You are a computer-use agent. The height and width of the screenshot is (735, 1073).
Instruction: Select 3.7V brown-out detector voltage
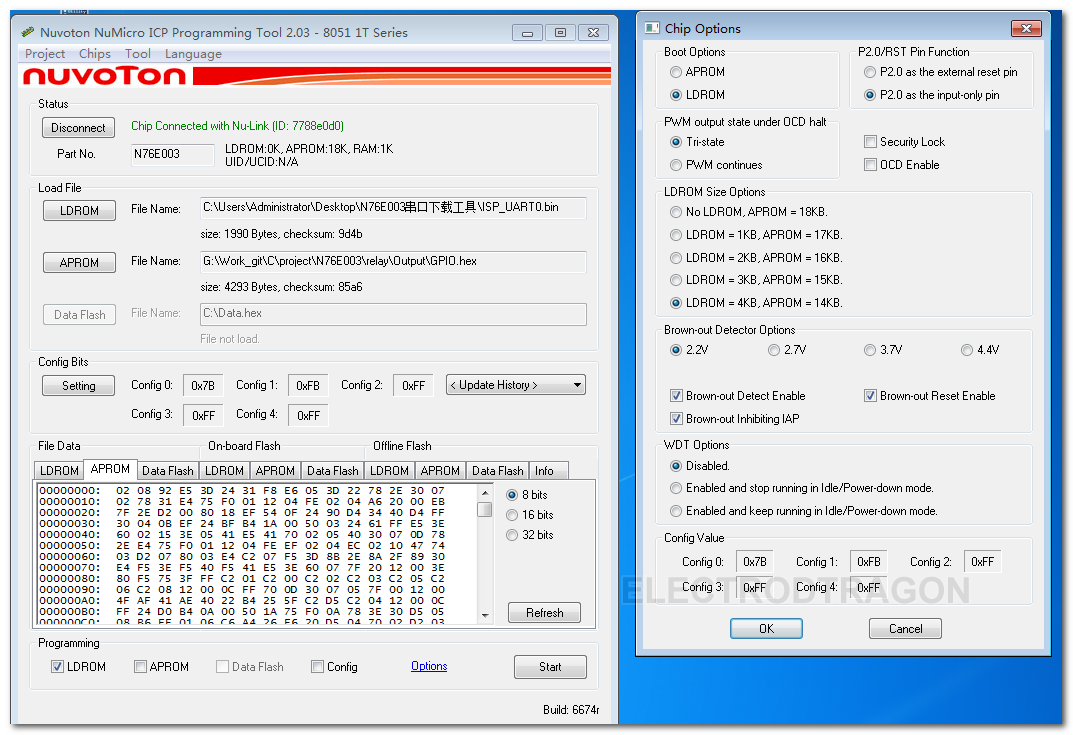click(870, 350)
